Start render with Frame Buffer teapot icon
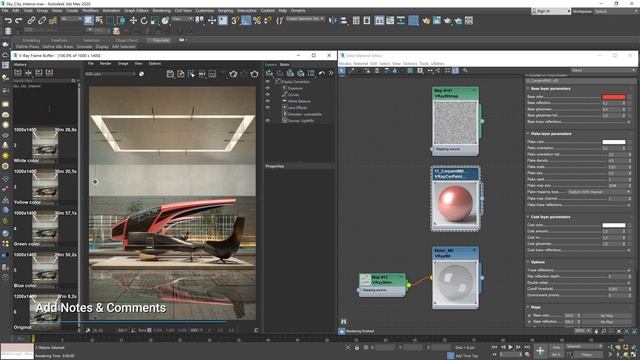 coord(254,74)
